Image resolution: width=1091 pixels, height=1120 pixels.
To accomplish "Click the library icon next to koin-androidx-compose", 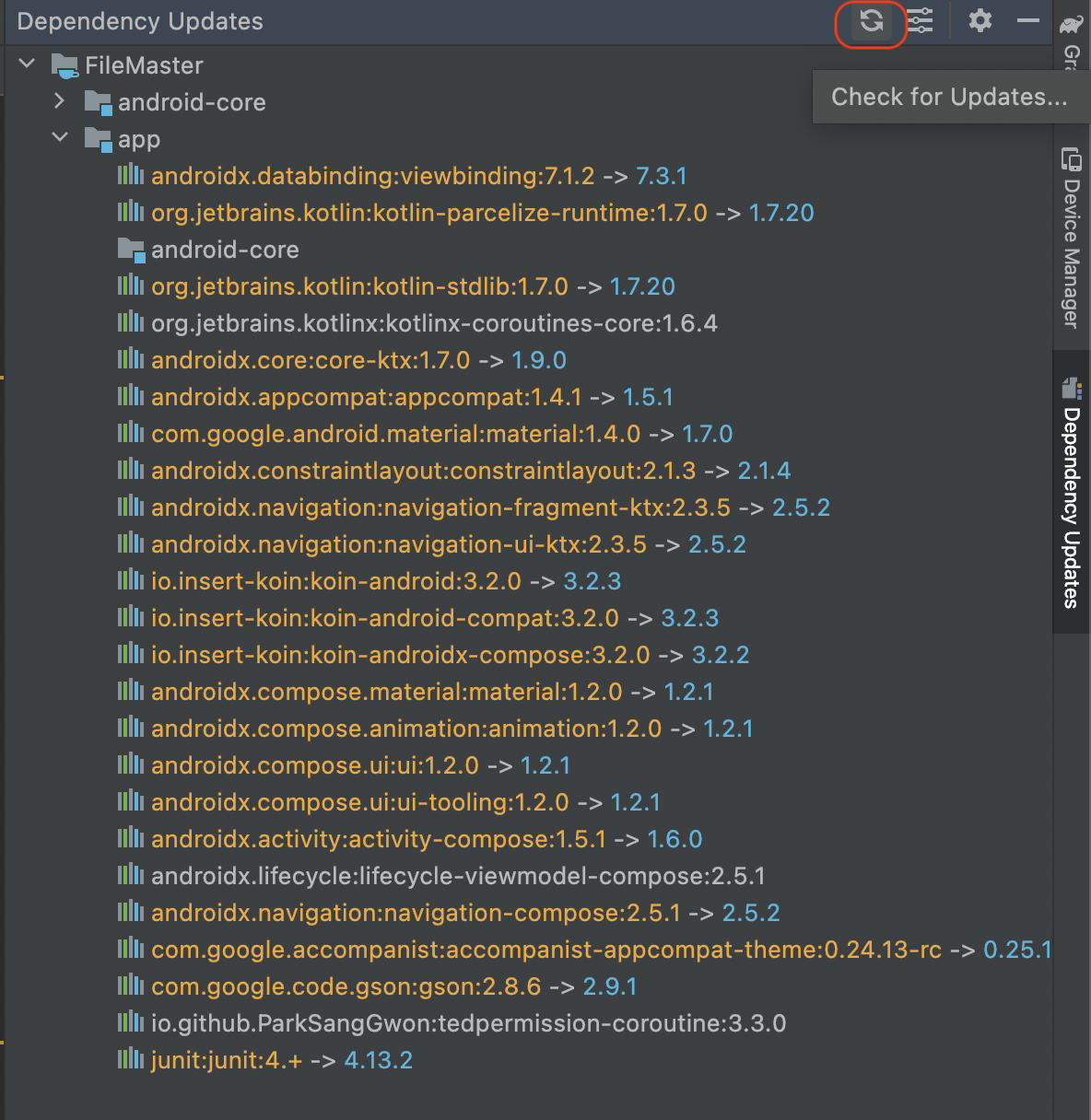I will tap(131, 654).
